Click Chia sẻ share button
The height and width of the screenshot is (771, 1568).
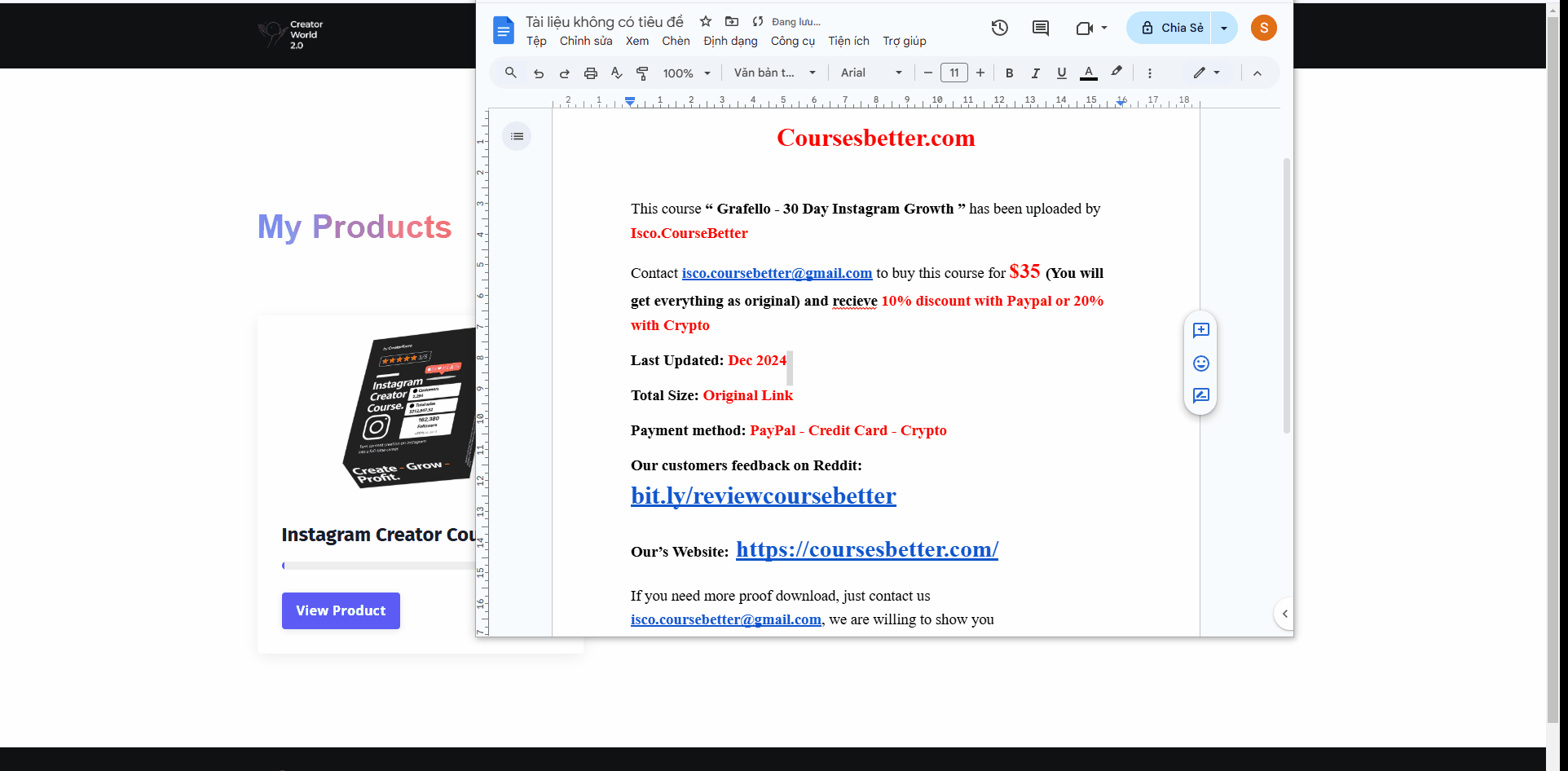click(1169, 28)
